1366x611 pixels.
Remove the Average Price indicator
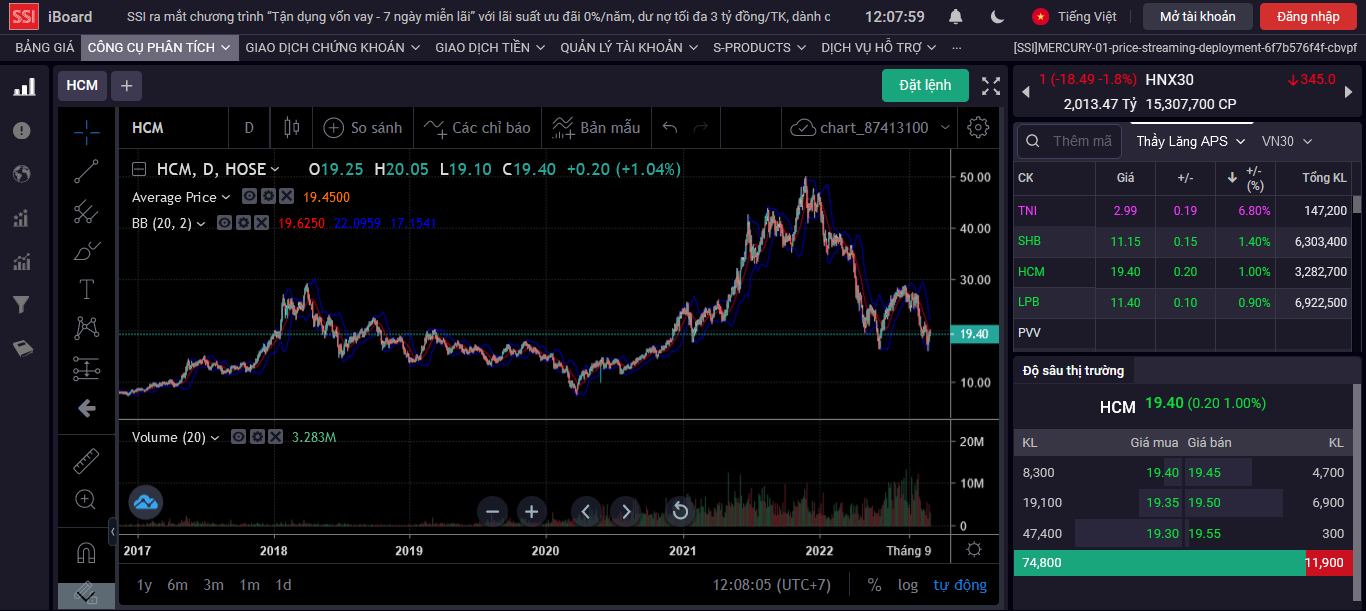pos(286,197)
